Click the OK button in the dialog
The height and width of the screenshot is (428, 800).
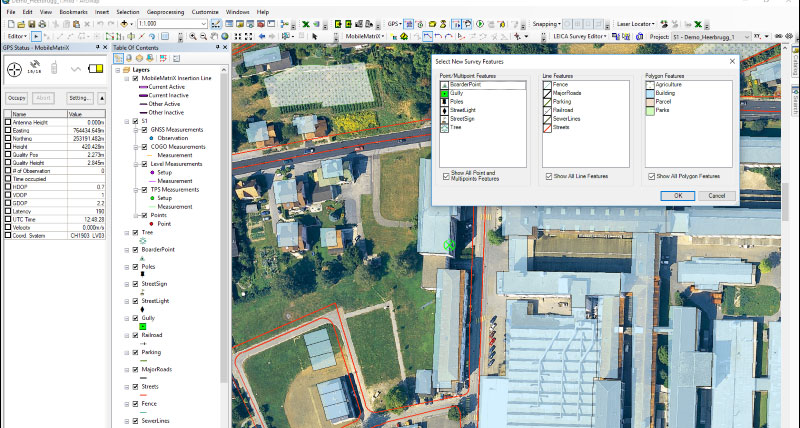(678, 195)
